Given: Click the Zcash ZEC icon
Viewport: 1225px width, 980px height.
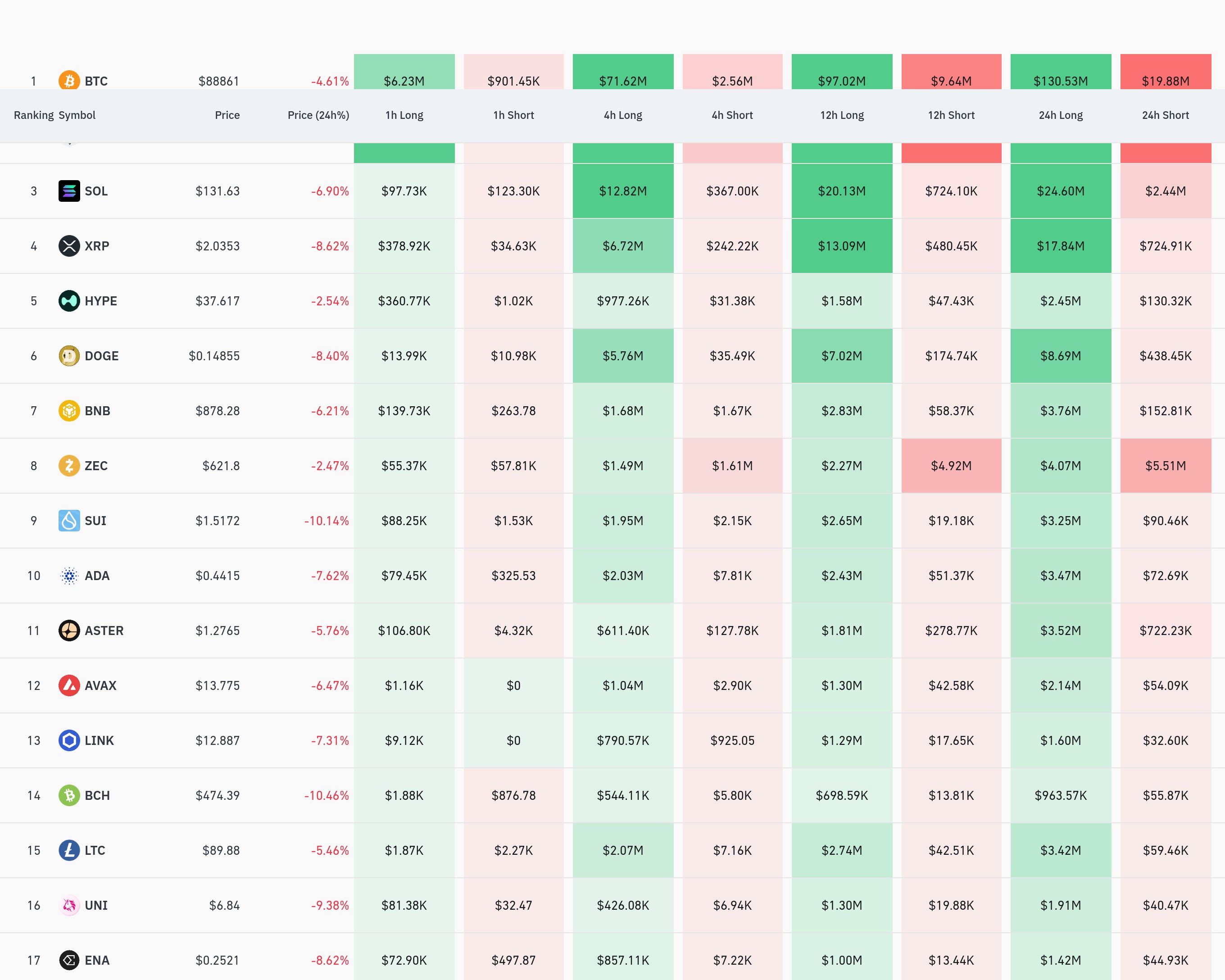Looking at the screenshot, I should tap(69, 466).
